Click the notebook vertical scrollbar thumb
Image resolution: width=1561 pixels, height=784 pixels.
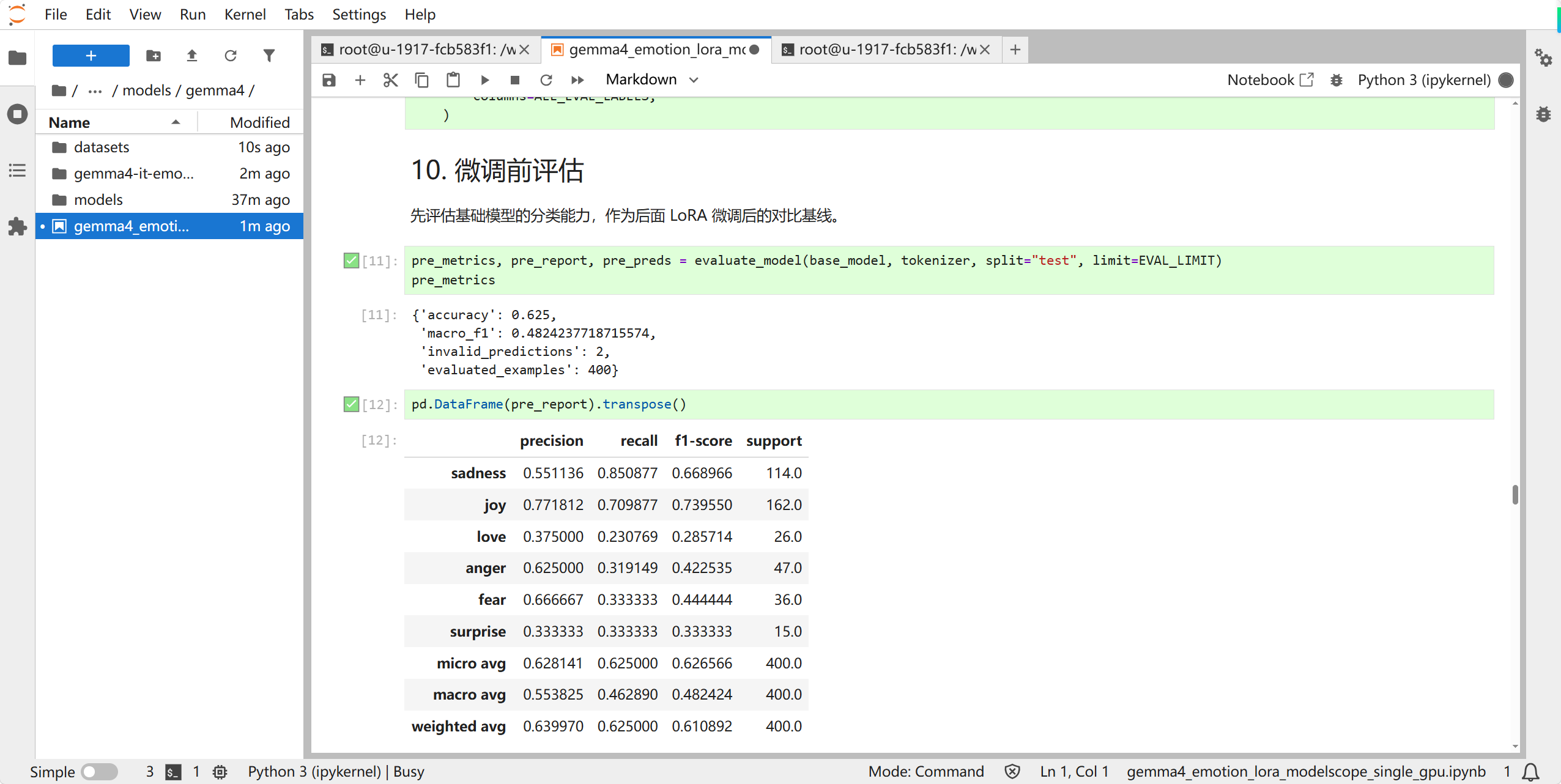coord(1515,494)
